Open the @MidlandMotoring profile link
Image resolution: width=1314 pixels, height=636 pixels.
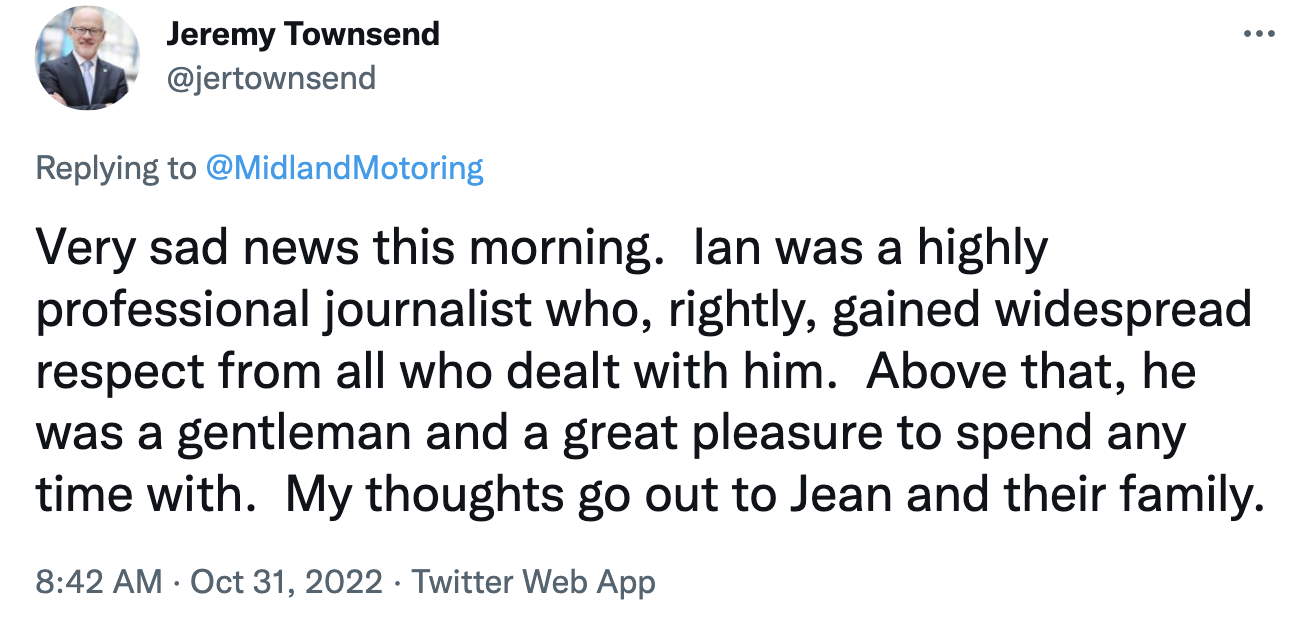click(x=345, y=168)
